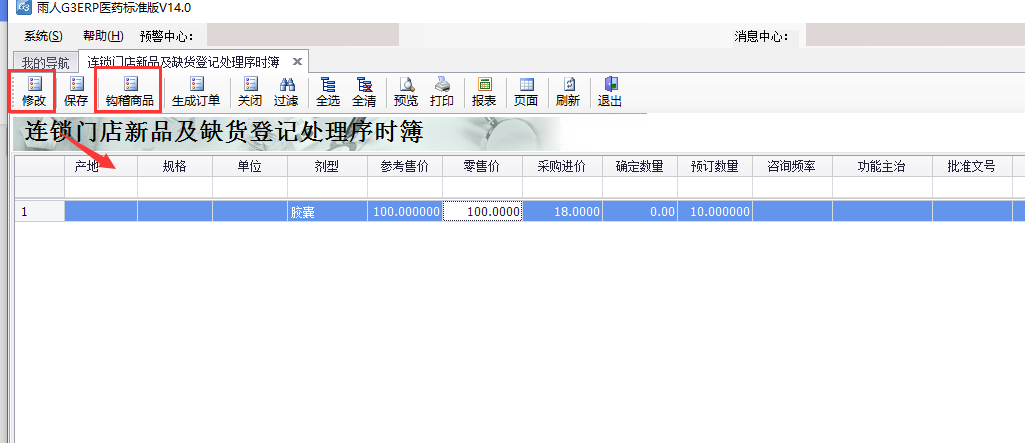Select row number 1 header
The image size is (1025, 443).
pyautogui.click(x=40, y=212)
